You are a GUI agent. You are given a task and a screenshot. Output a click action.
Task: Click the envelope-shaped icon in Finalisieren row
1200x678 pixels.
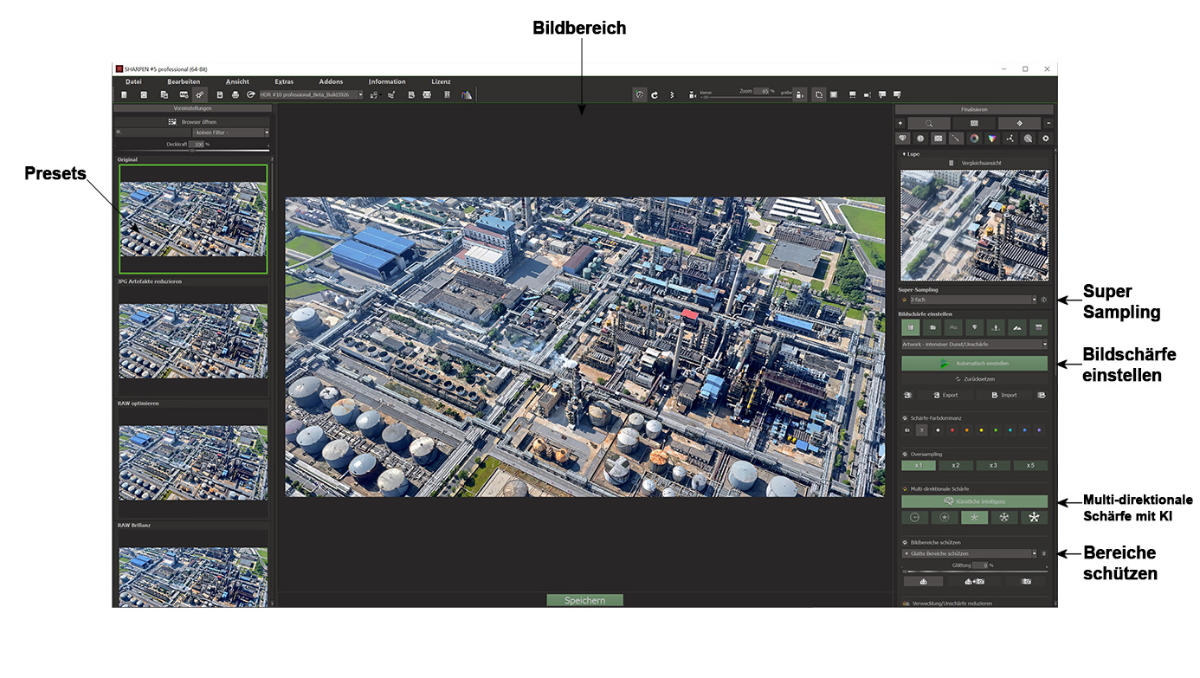point(938,138)
